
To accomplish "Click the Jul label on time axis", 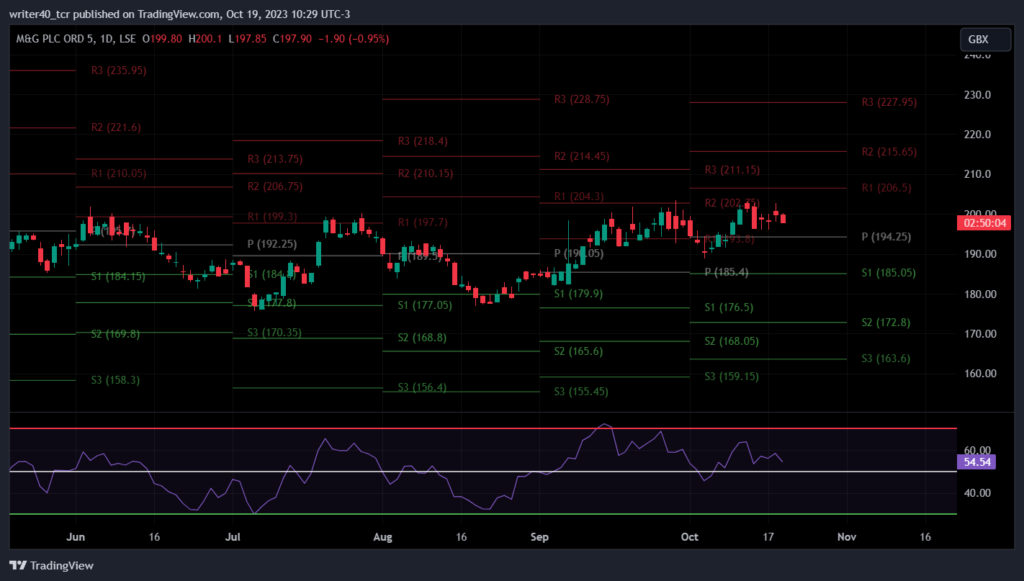I will point(232,537).
